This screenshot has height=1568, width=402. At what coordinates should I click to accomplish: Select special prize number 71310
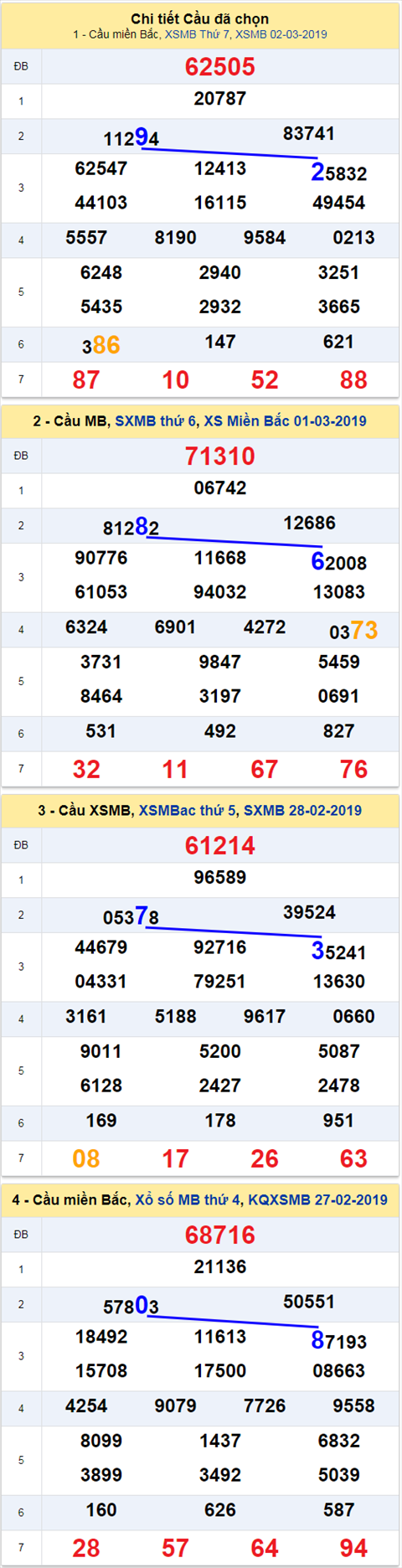(x=220, y=456)
